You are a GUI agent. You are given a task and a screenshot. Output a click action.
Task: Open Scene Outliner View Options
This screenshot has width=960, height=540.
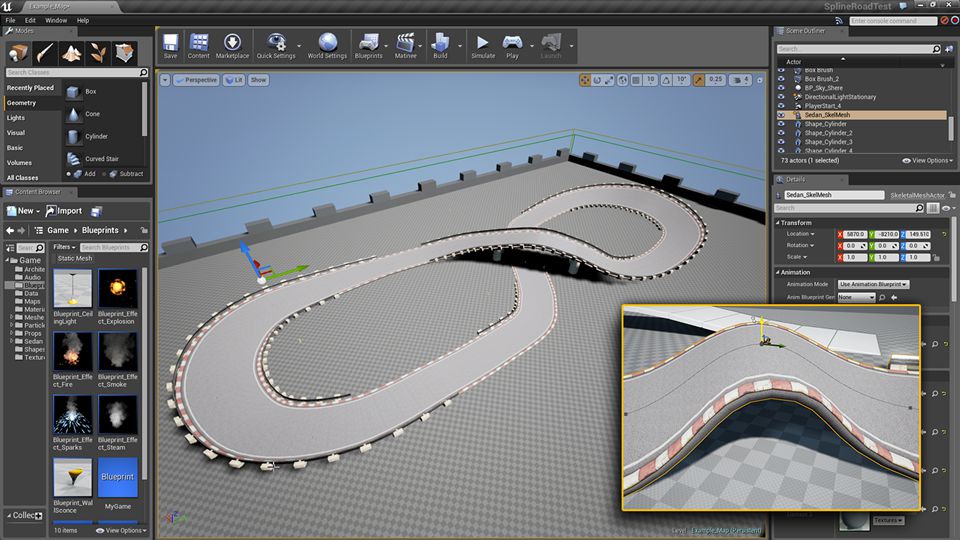928,160
